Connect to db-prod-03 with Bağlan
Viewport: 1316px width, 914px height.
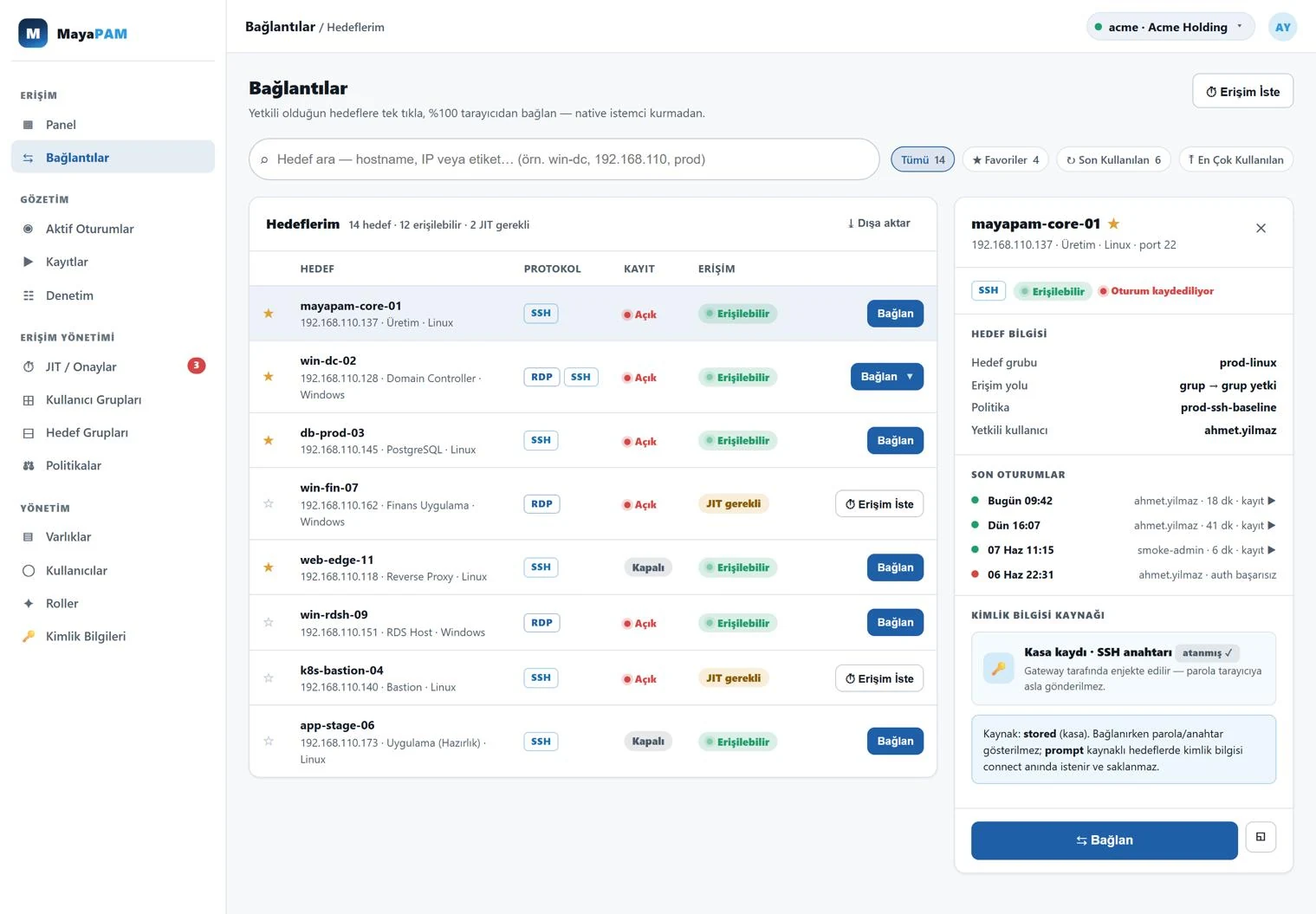[x=895, y=440]
